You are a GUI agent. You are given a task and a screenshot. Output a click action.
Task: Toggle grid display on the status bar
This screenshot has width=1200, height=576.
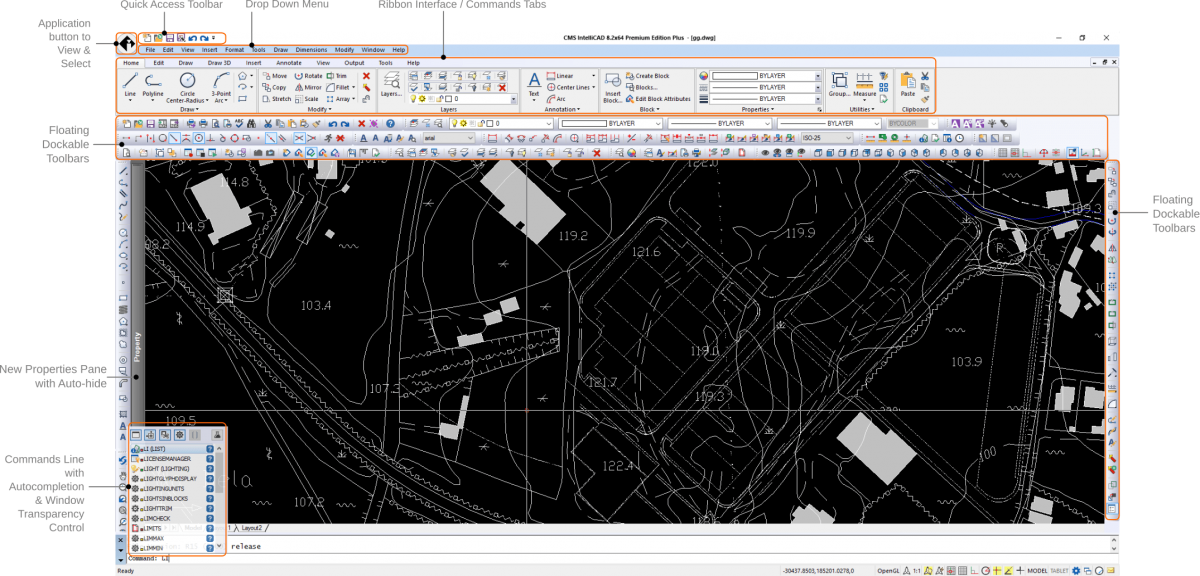click(961, 570)
